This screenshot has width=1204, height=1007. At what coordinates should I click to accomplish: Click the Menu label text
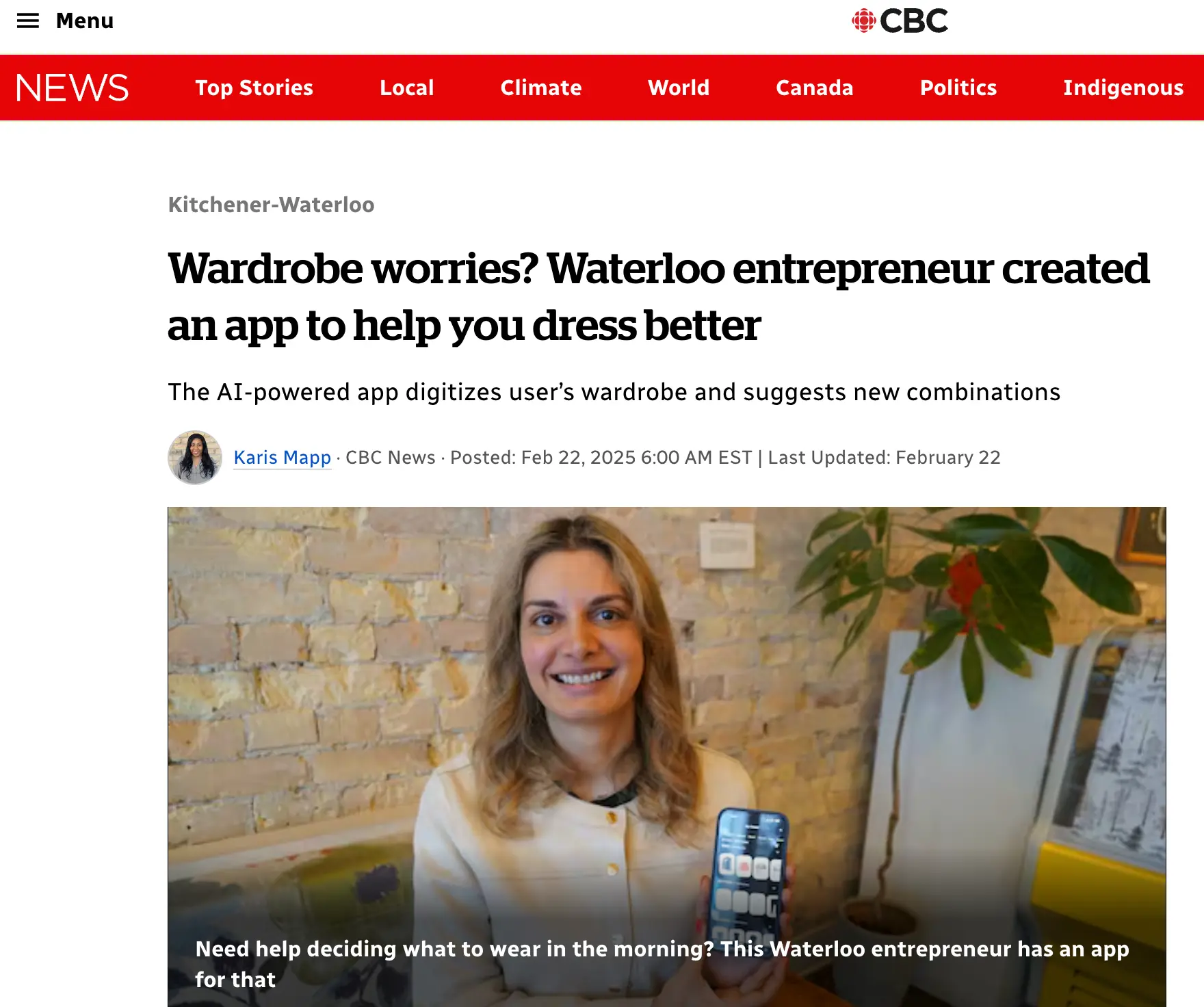[85, 21]
